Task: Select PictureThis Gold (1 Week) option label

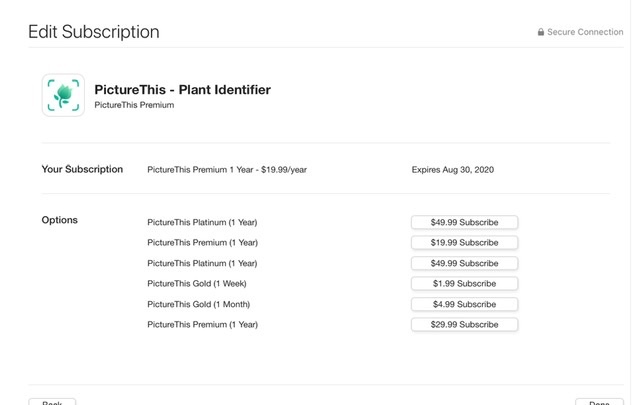Action: (x=198, y=284)
